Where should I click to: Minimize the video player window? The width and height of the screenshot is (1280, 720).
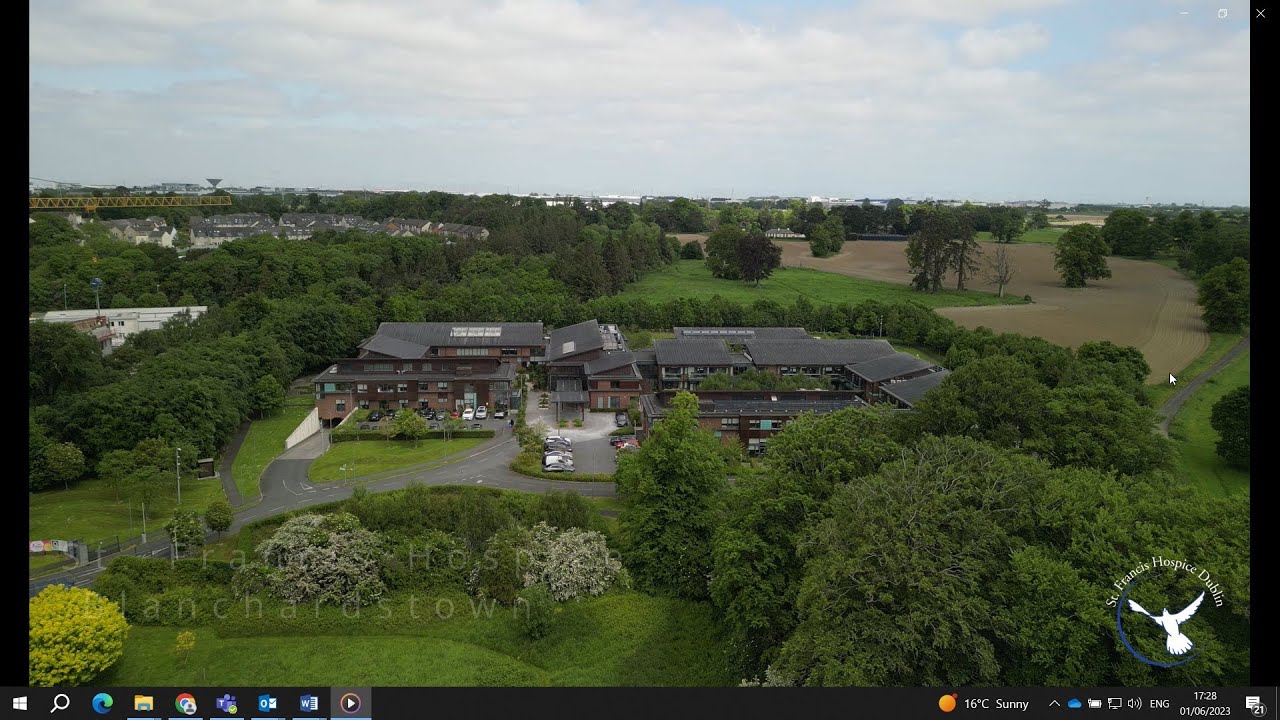[1184, 13]
